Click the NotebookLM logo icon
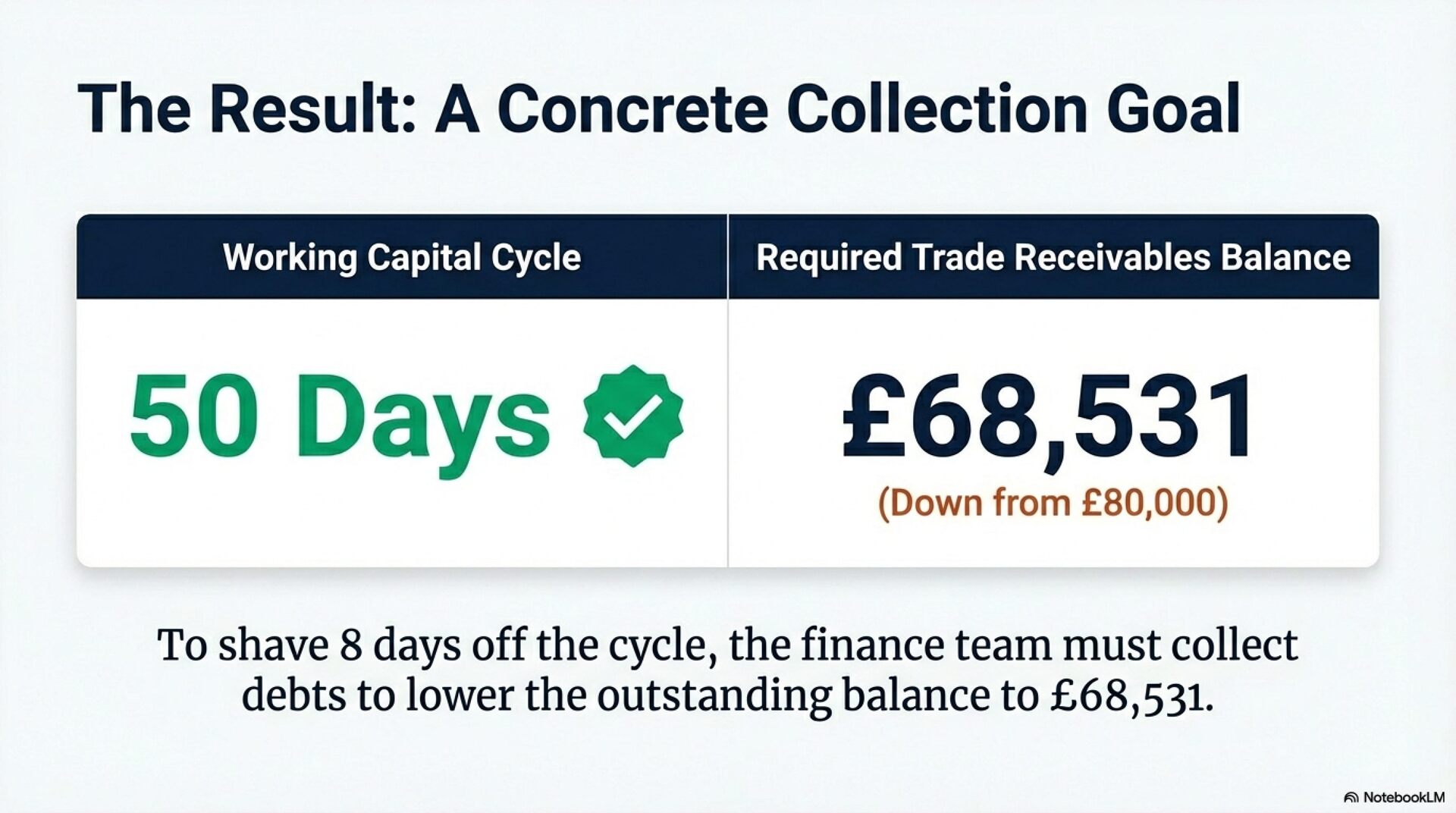This screenshot has height=813, width=1456. point(1351,798)
